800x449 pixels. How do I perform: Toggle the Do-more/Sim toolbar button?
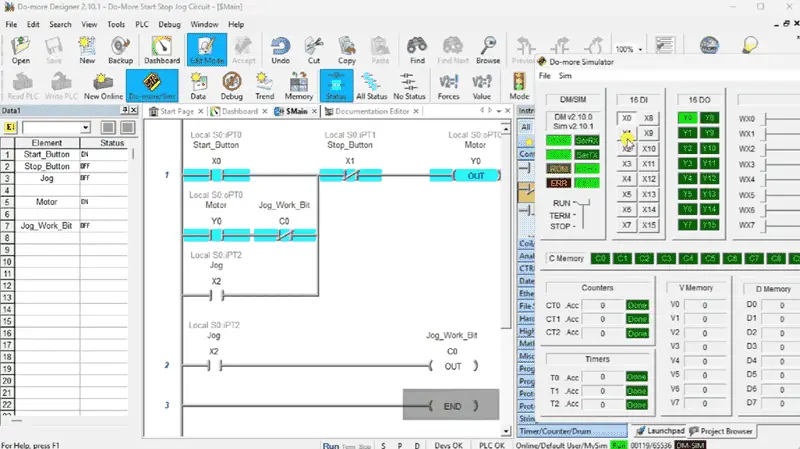[152, 86]
